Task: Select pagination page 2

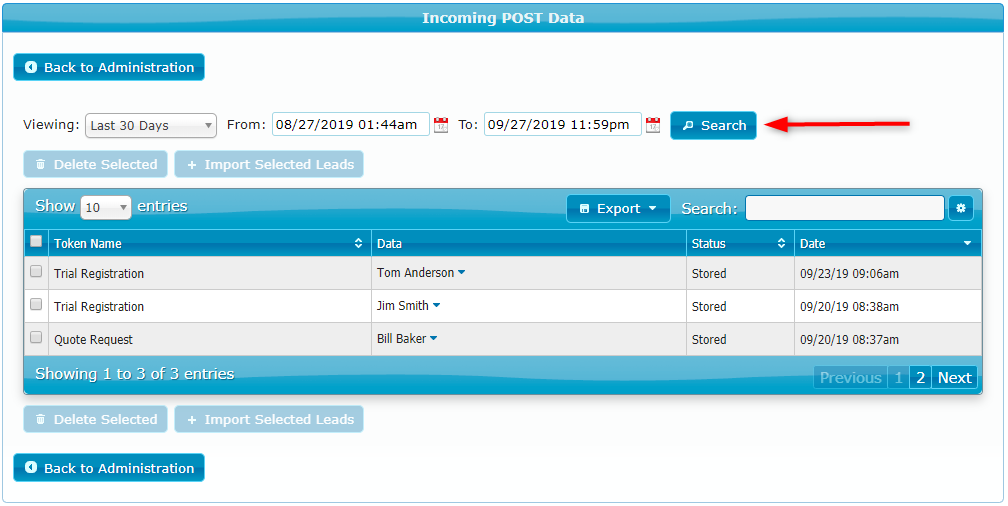Action: 920,377
